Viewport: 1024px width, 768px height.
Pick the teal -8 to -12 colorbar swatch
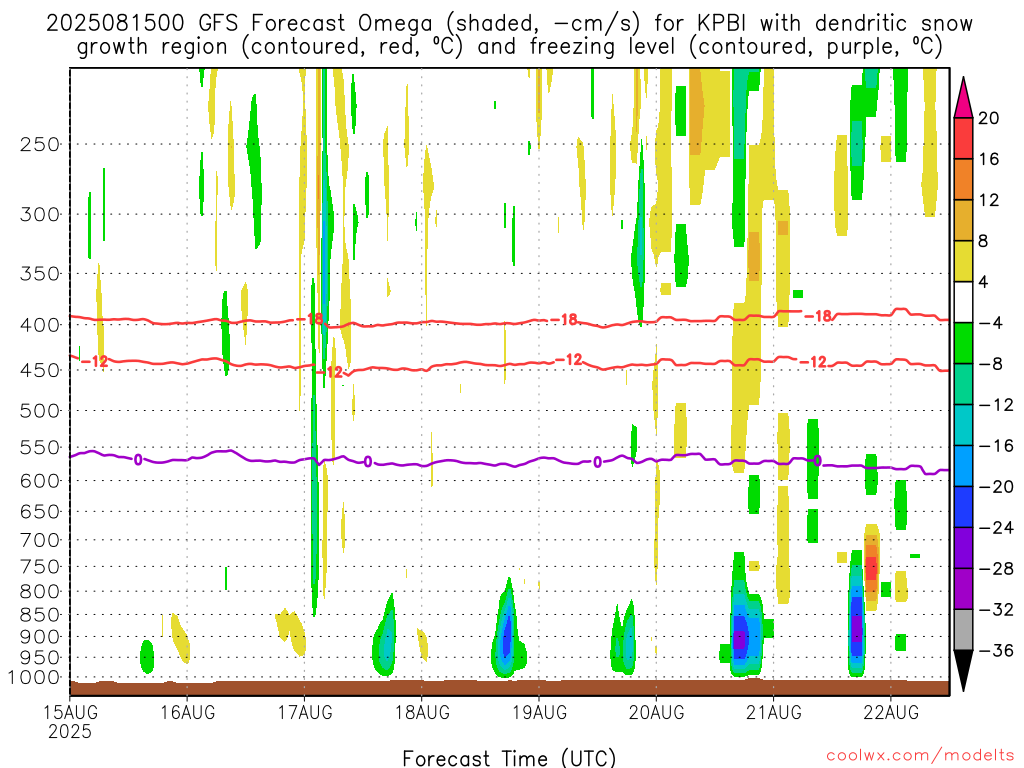[x=963, y=384]
